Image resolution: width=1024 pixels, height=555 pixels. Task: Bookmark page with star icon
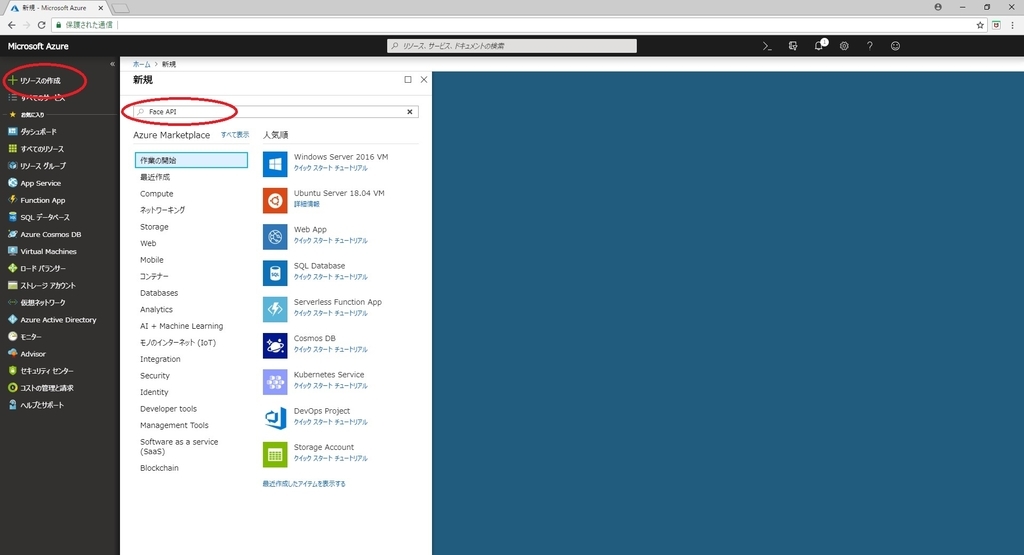980,25
